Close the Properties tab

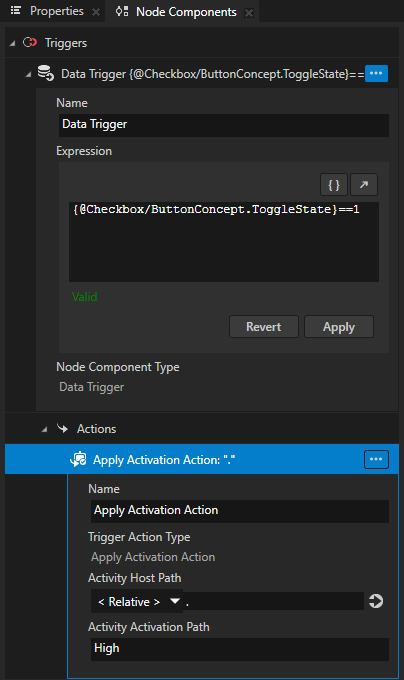(96, 12)
